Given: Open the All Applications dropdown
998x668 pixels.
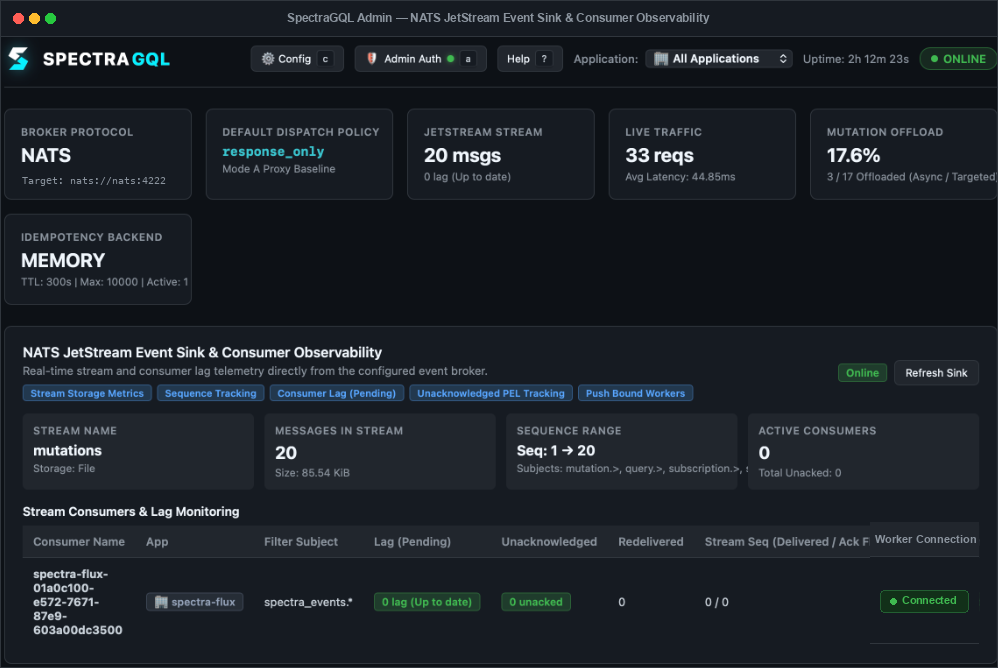Looking at the screenshot, I should coord(719,59).
